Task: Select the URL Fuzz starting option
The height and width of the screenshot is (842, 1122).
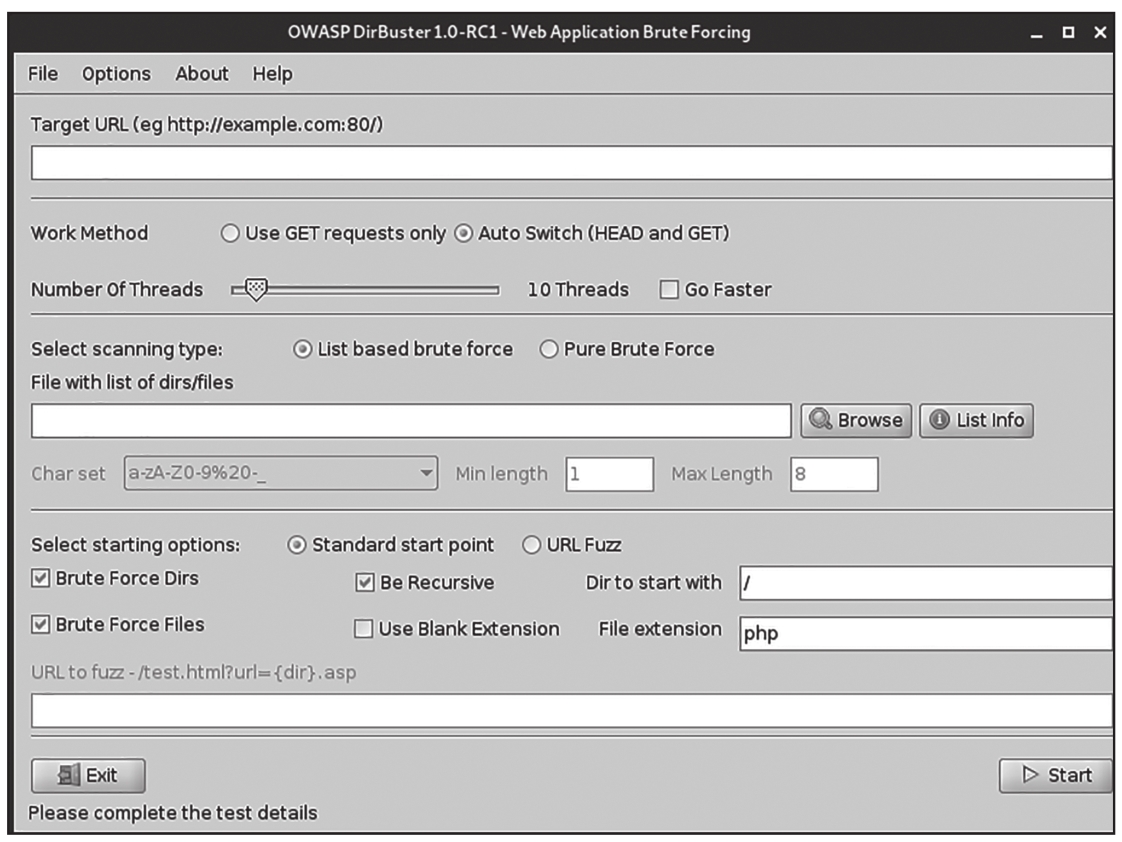Action: click(532, 546)
